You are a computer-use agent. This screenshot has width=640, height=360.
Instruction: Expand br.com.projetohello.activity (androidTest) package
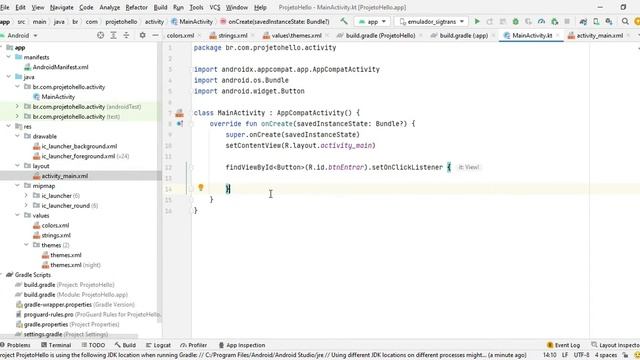[18, 107]
